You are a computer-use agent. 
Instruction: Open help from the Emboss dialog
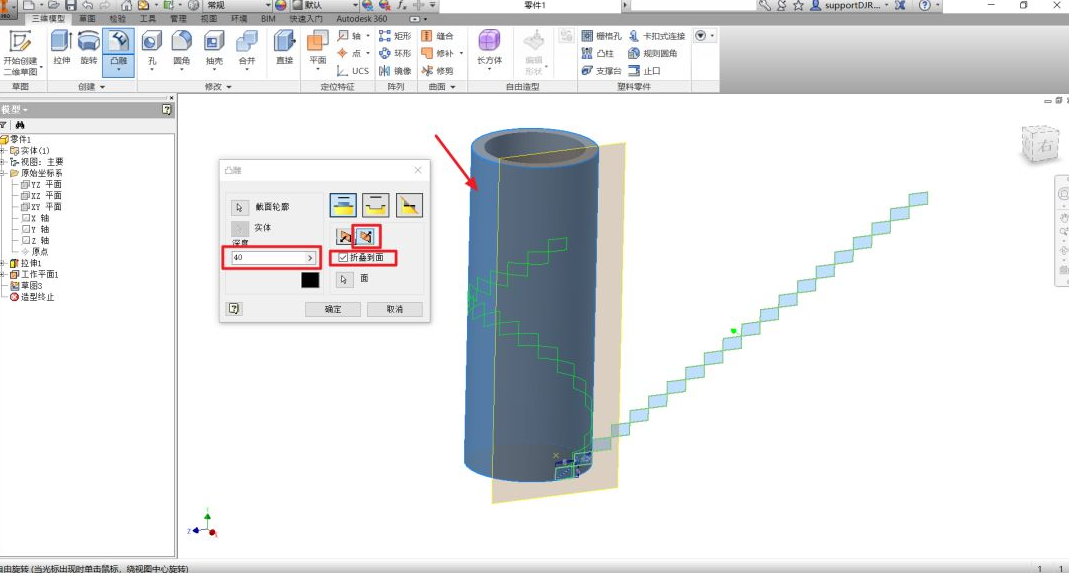(x=234, y=309)
